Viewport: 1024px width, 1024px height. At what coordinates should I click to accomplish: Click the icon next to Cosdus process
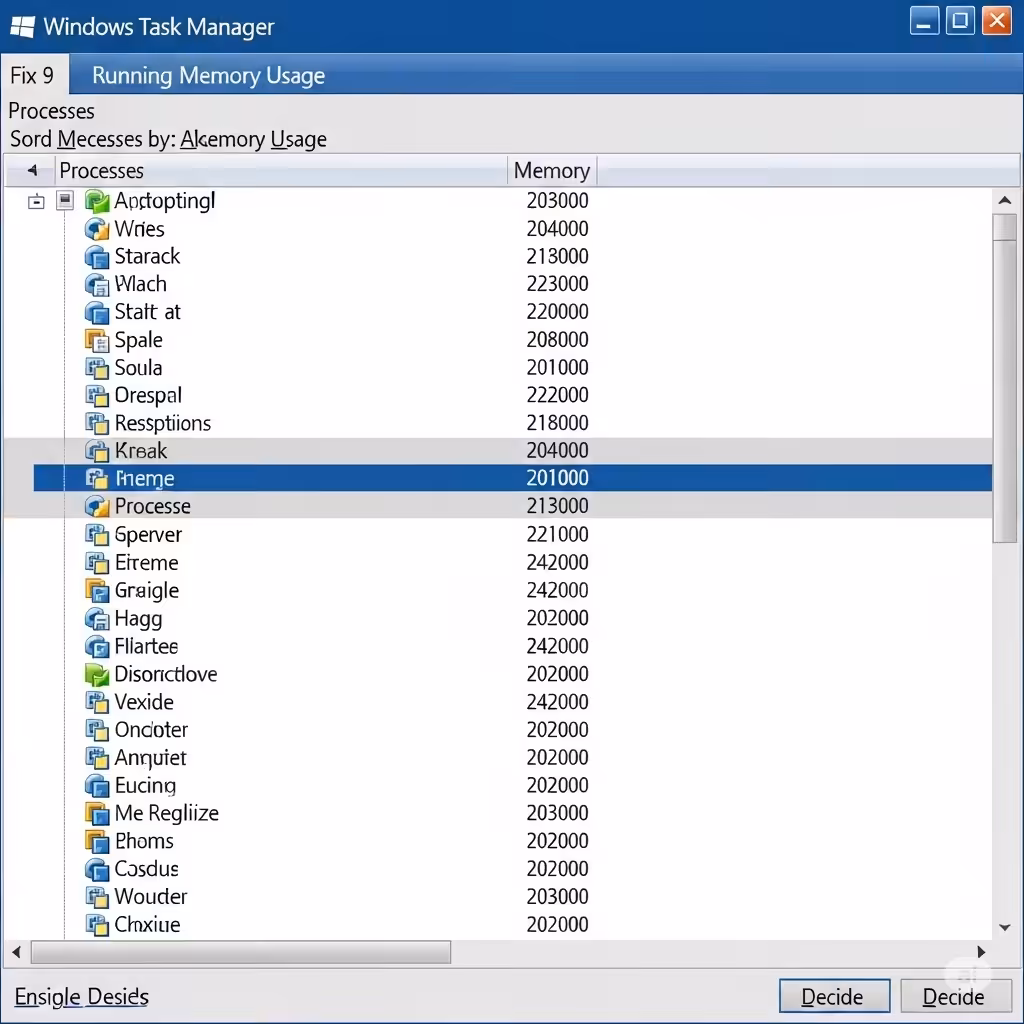pos(97,869)
